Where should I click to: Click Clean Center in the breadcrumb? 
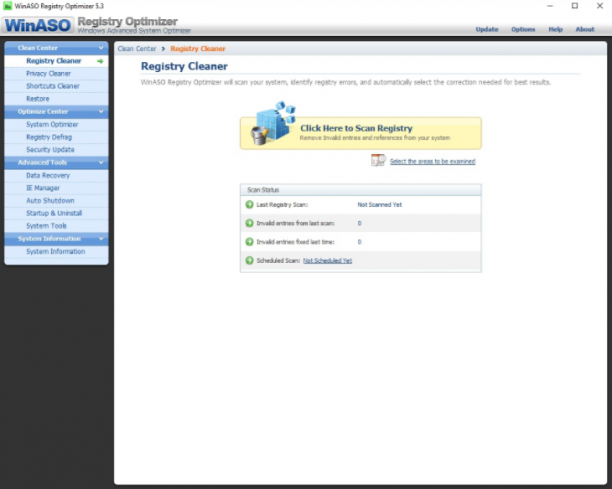pos(137,49)
